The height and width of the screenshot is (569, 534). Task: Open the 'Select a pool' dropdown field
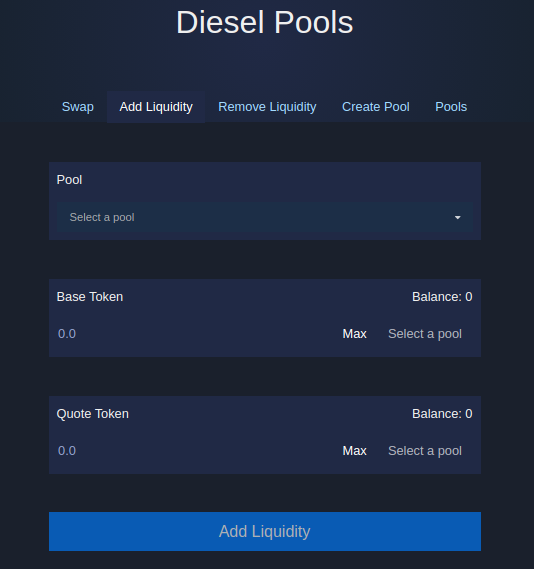(265, 217)
